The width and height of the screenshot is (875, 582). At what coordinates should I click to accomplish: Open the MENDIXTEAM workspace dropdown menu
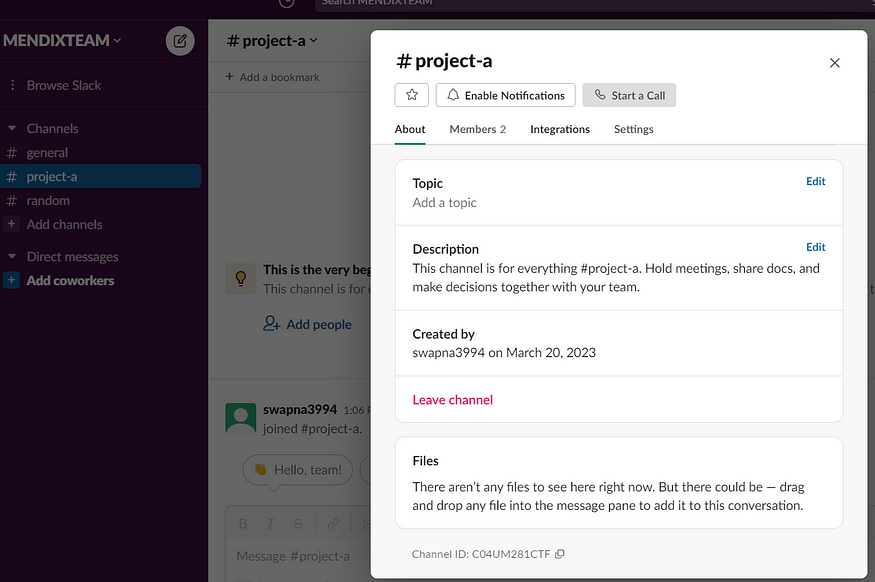(62, 41)
